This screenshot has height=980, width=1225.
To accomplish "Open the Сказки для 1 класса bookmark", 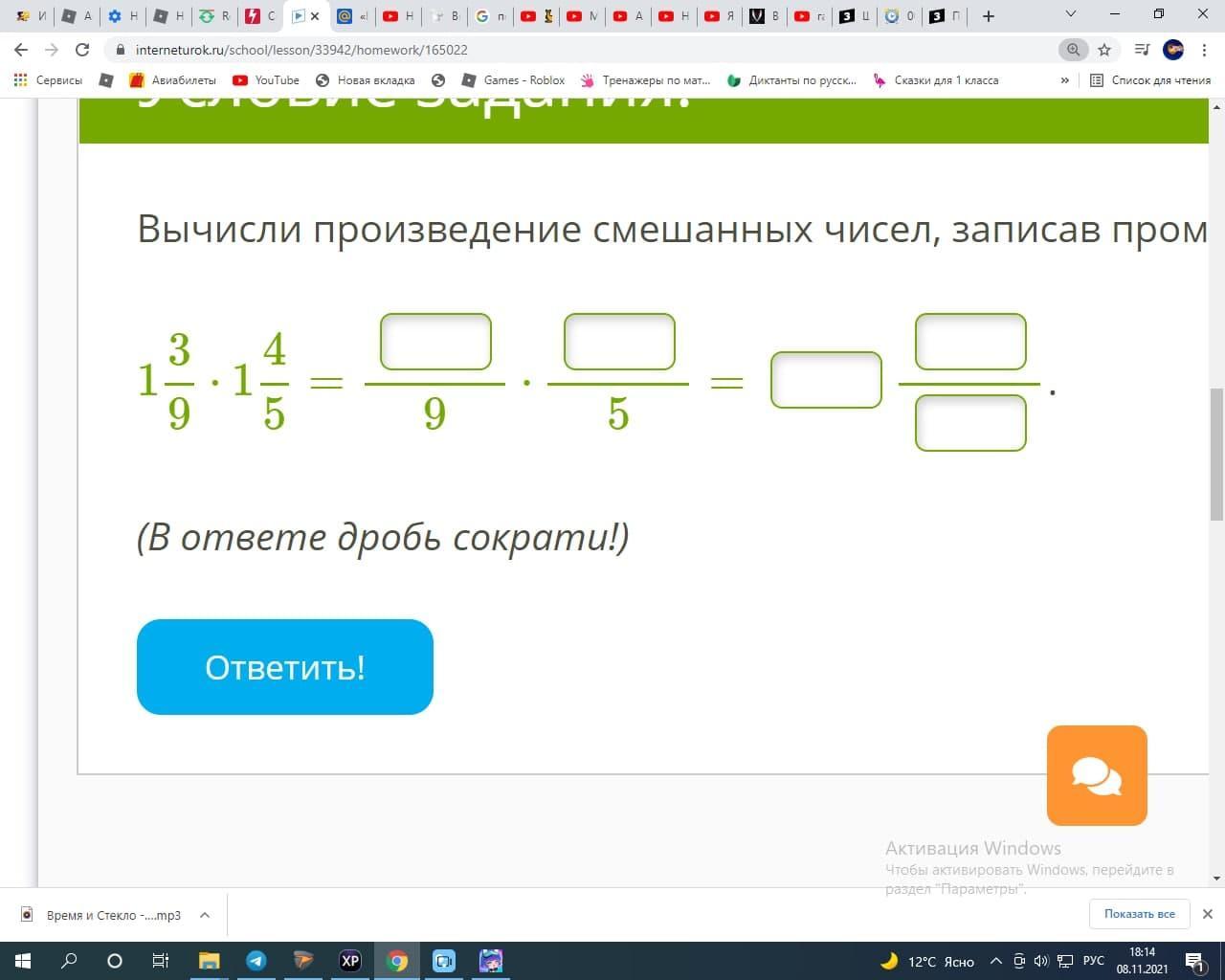I will click(936, 80).
